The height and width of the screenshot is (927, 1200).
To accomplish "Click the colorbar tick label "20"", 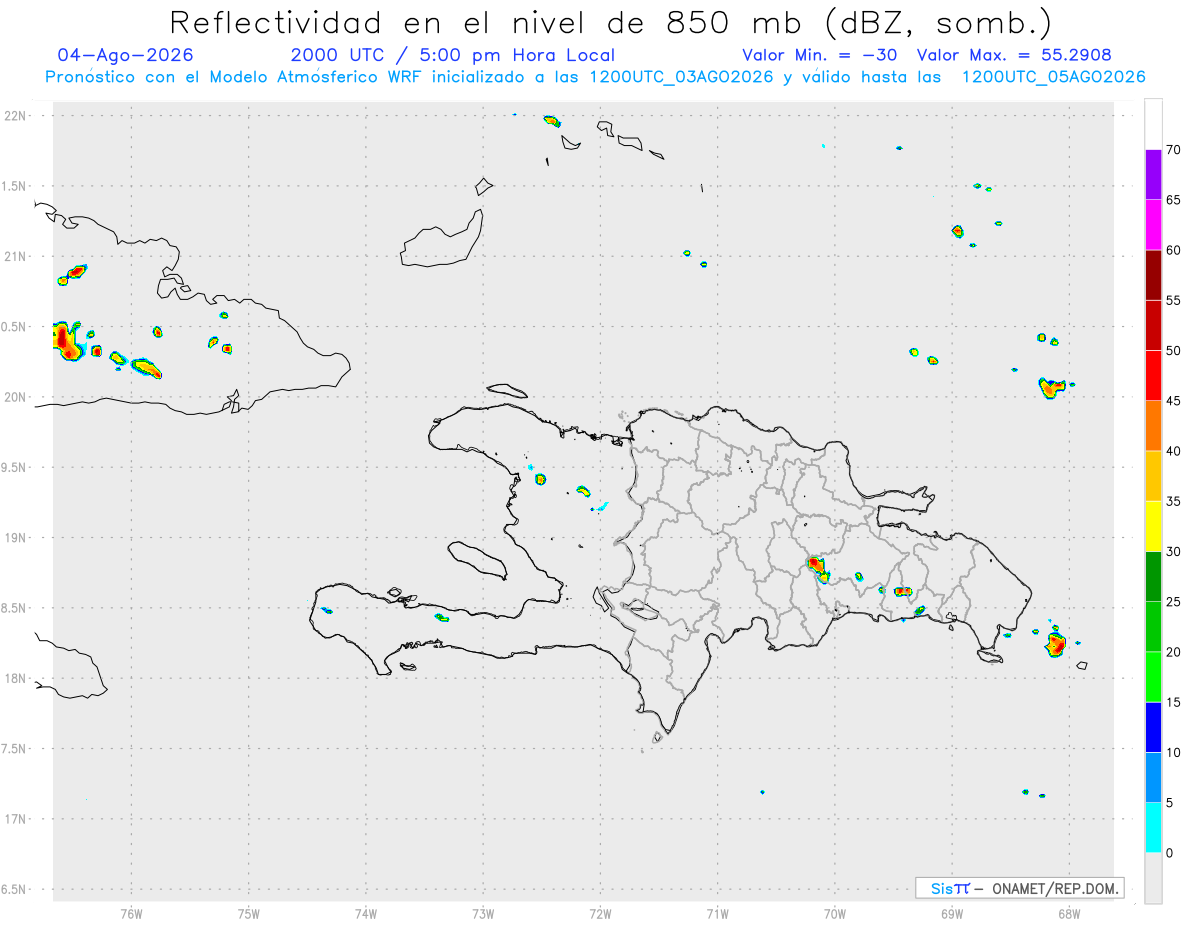I will coord(1174,652).
